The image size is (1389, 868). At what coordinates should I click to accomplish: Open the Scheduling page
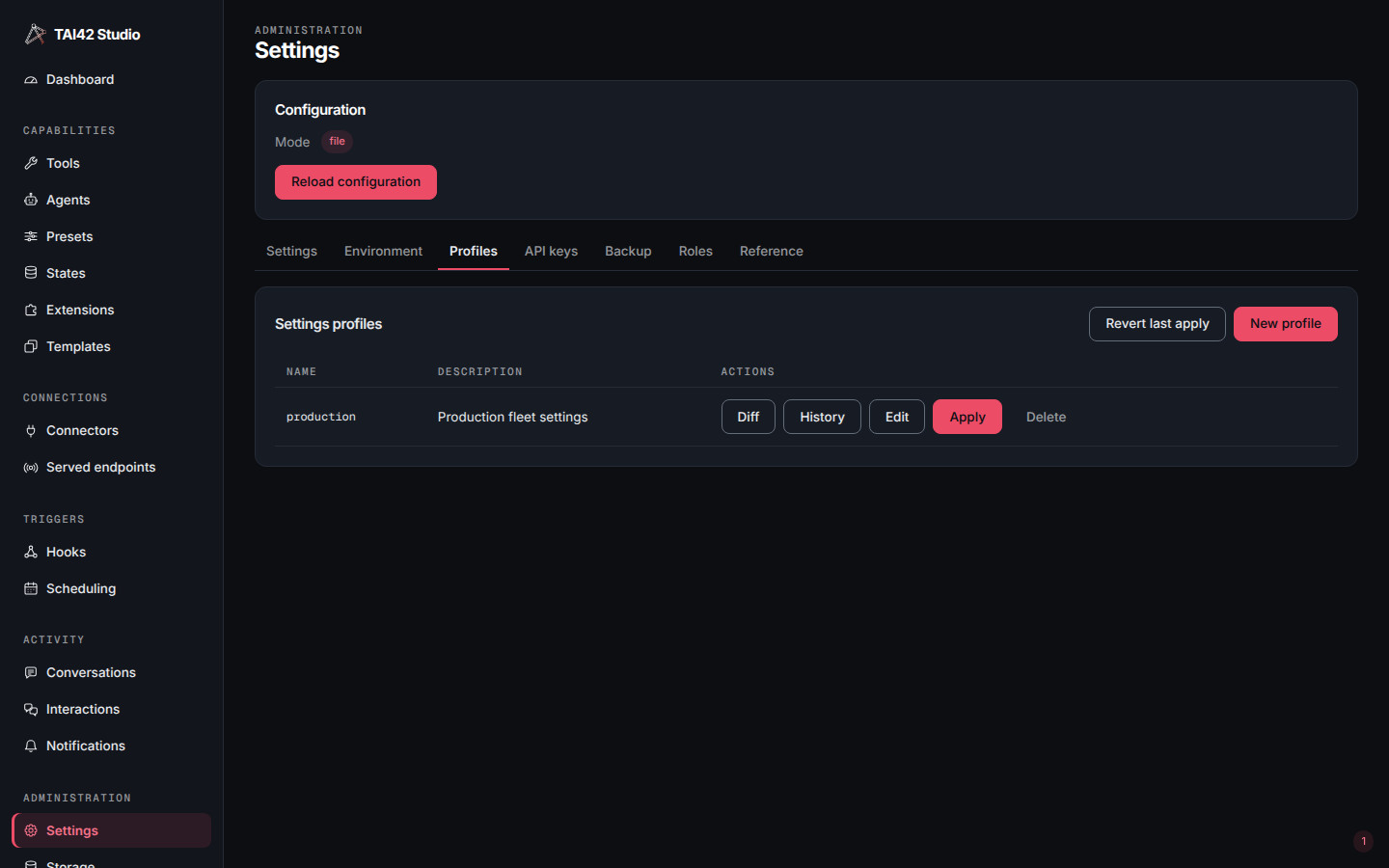pos(111,589)
